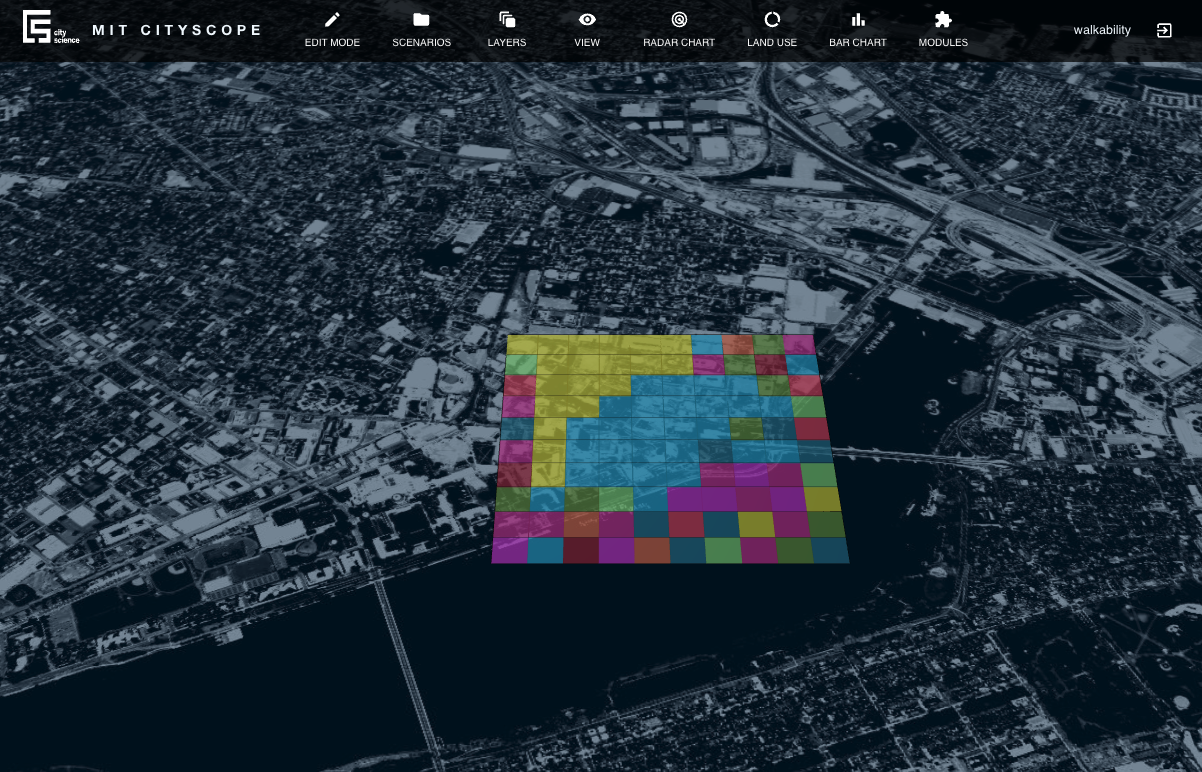The height and width of the screenshot is (772, 1202).
Task: Click the Bar Chart icon
Action: point(857,18)
